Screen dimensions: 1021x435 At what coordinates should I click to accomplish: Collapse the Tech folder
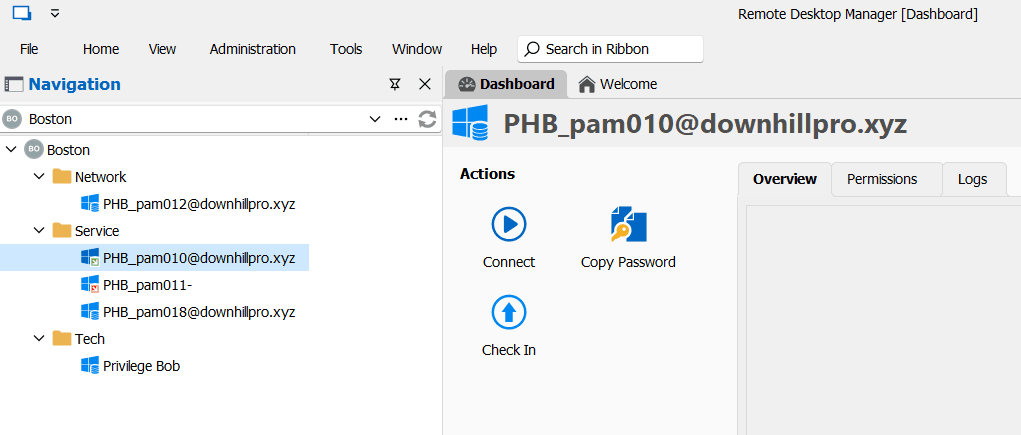point(39,339)
